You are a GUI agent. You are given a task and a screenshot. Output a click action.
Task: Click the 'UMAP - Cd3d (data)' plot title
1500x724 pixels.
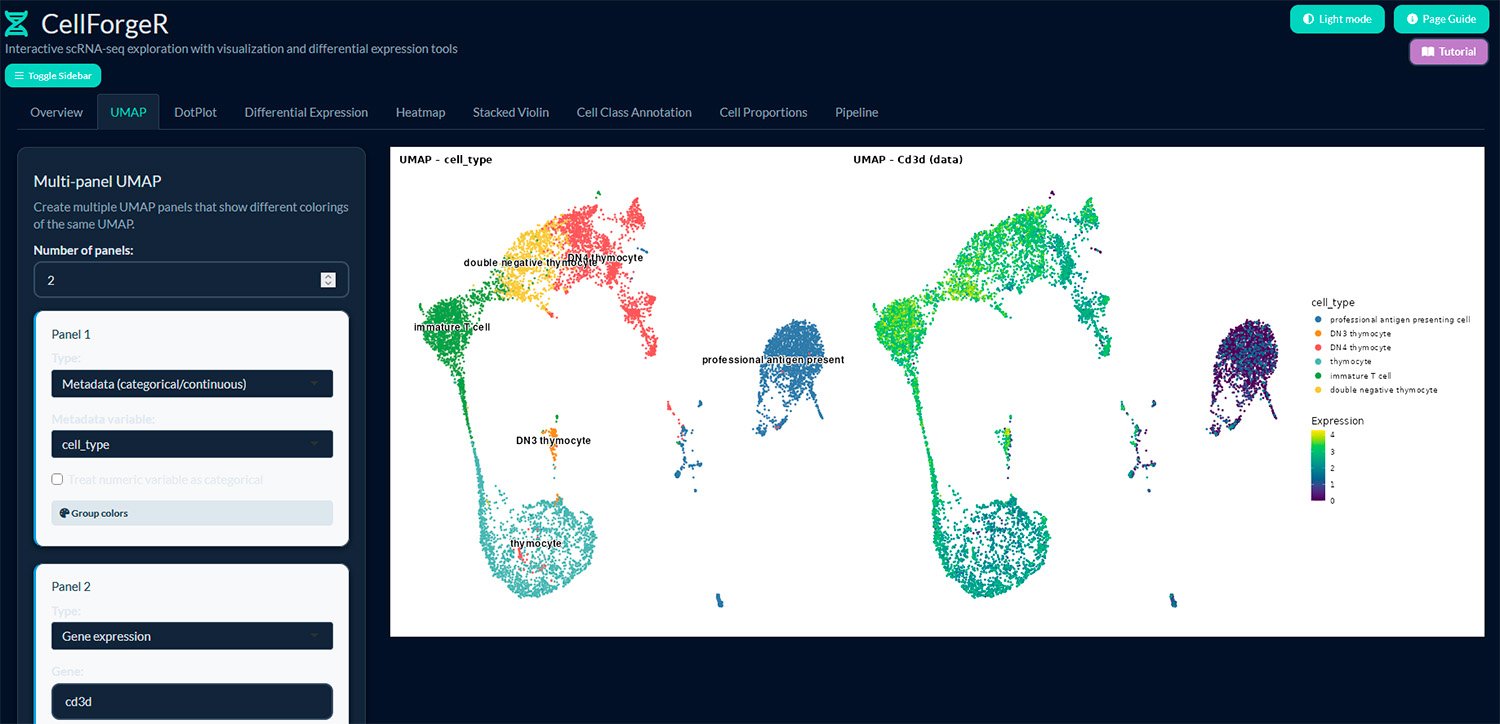click(x=908, y=159)
